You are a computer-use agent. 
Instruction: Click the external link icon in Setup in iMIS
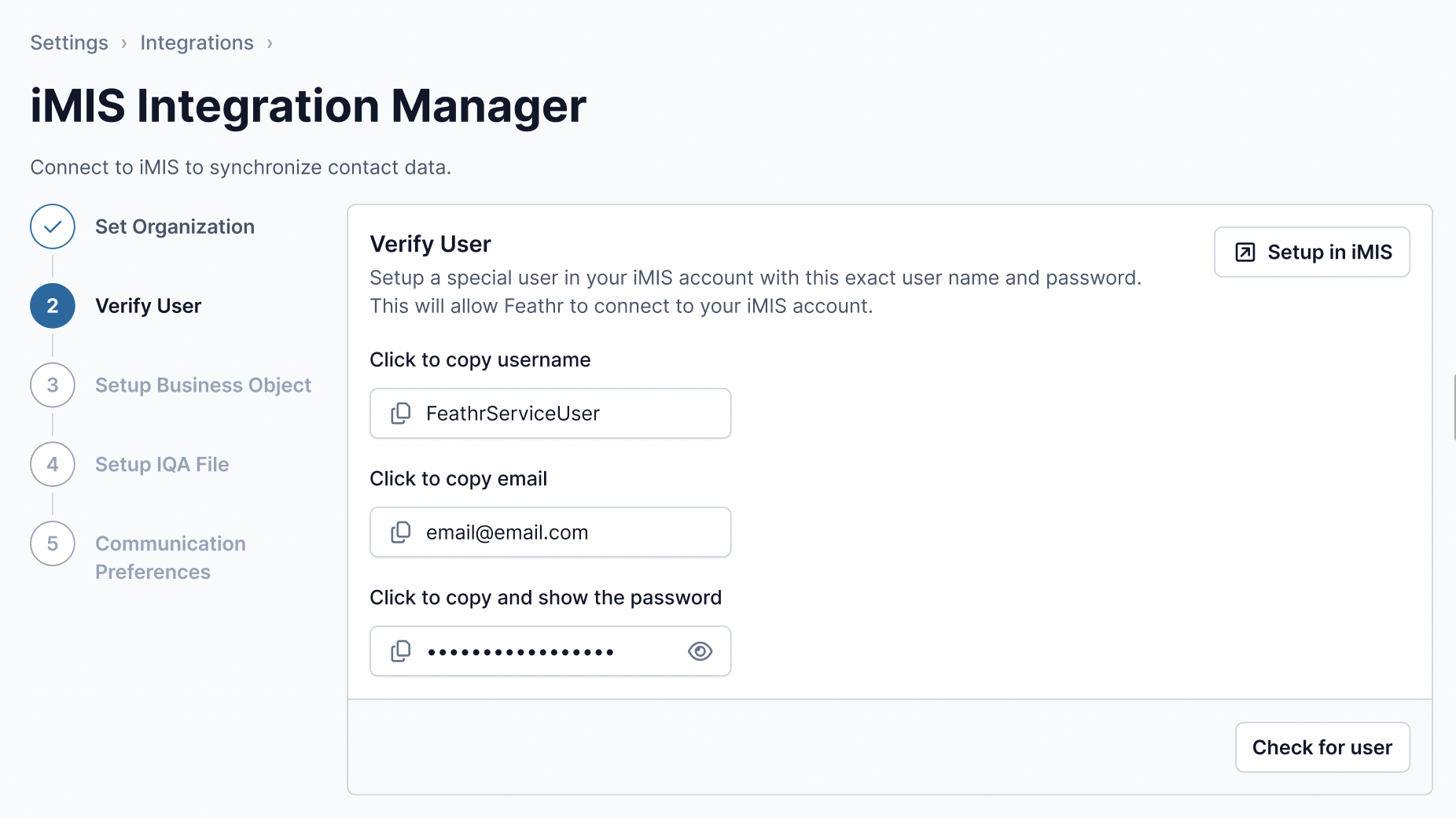click(x=1245, y=252)
